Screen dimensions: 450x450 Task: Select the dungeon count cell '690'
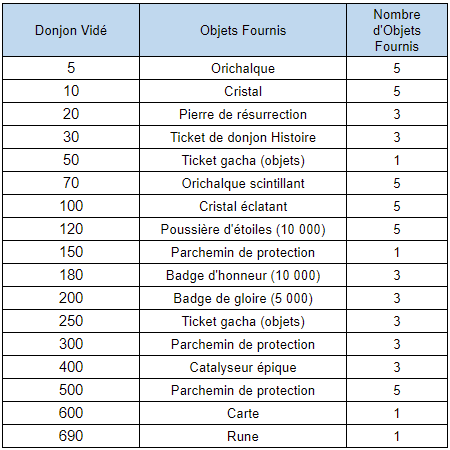(71, 436)
